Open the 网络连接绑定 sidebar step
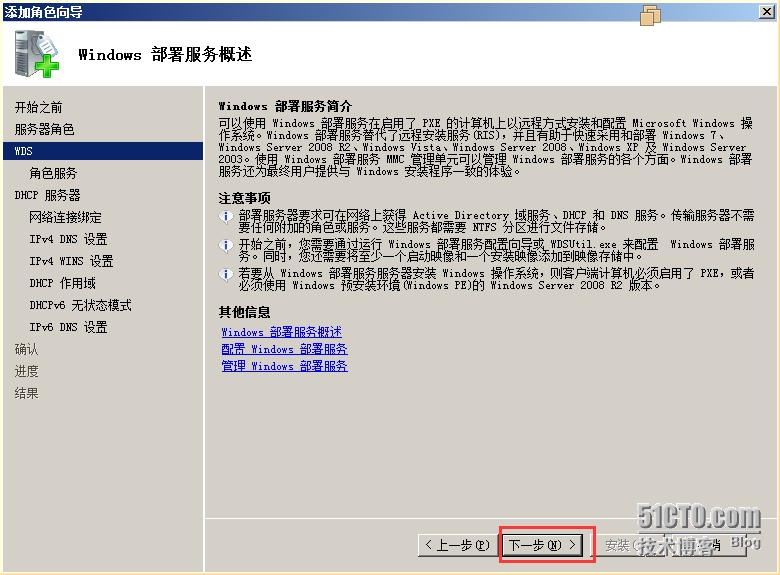This screenshot has width=780, height=575. click(x=65, y=217)
